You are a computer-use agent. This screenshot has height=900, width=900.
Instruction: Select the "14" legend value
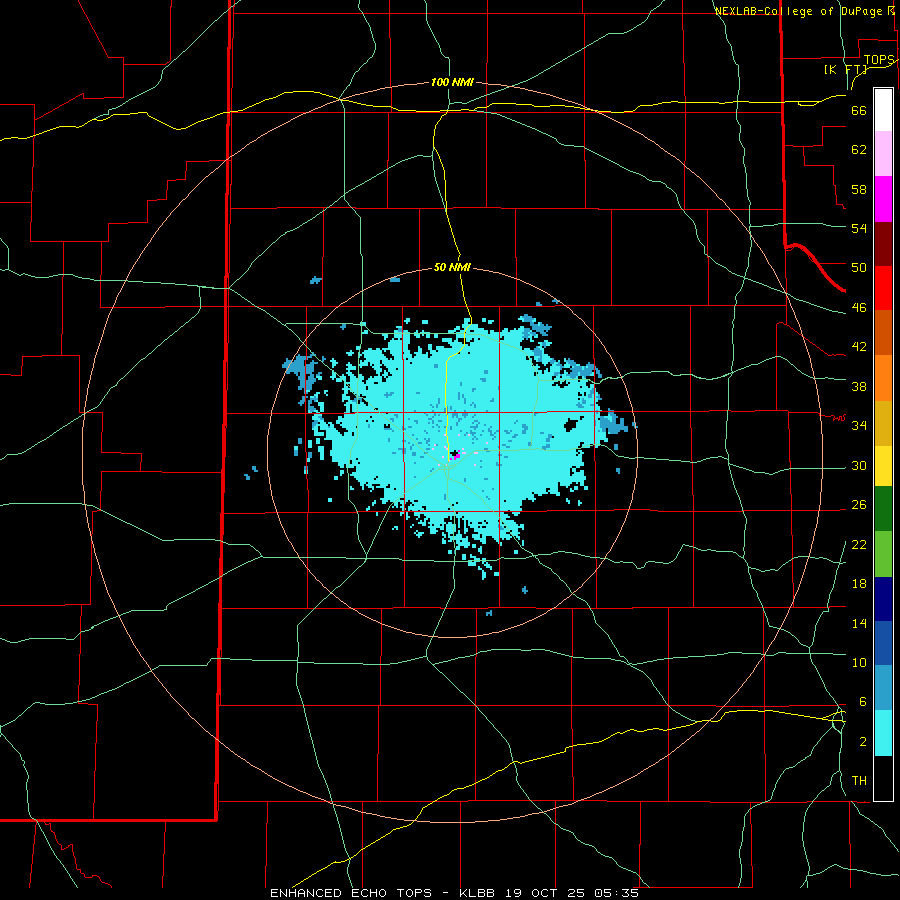point(859,623)
